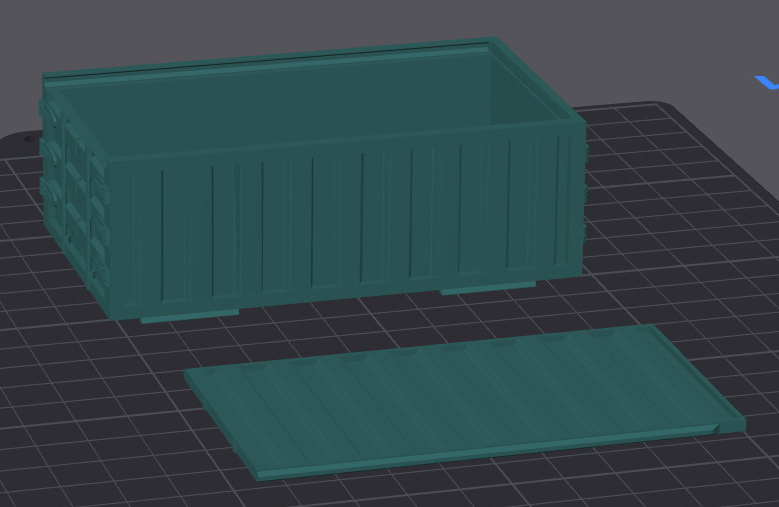
Task: Click the container's front right foot
Action: pos(487,288)
